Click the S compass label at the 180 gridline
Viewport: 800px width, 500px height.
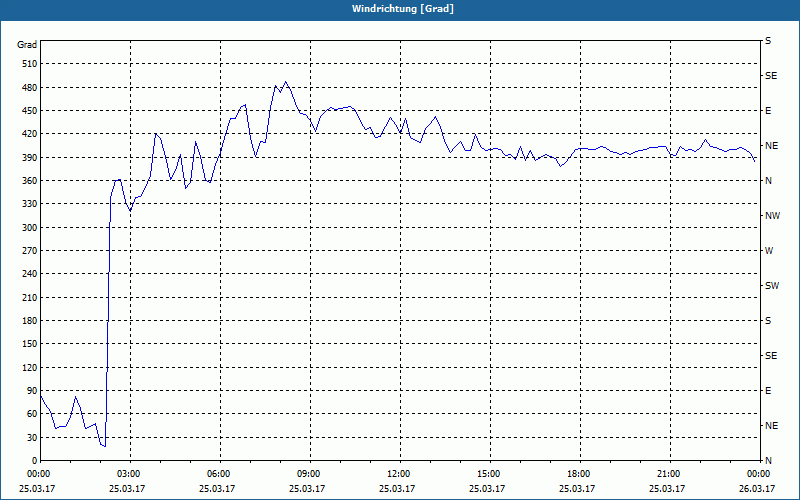tap(768, 321)
